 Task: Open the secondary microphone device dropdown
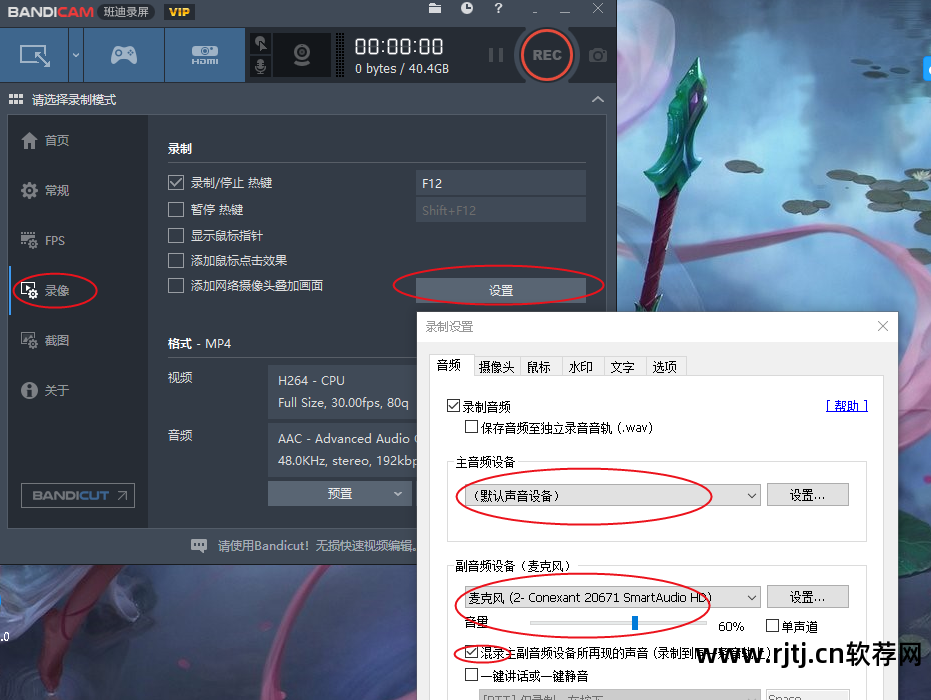pyautogui.click(x=613, y=597)
